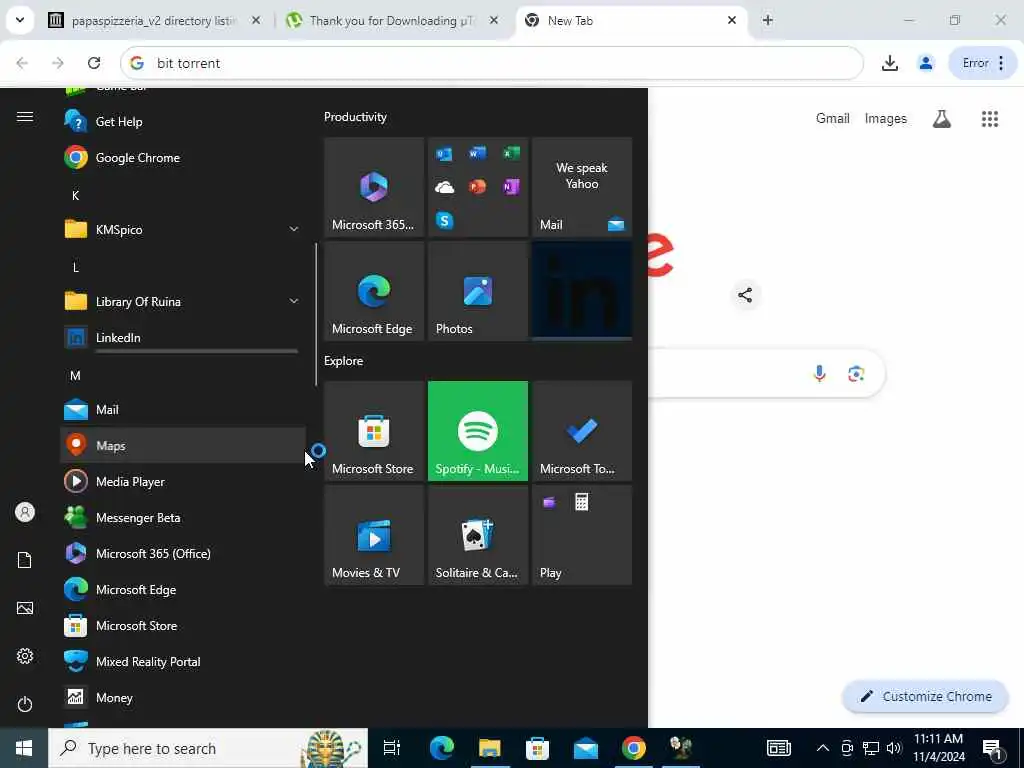This screenshot has height=768, width=1024.
Task: Open Microsoft Store from the app list
Action: 183,625
